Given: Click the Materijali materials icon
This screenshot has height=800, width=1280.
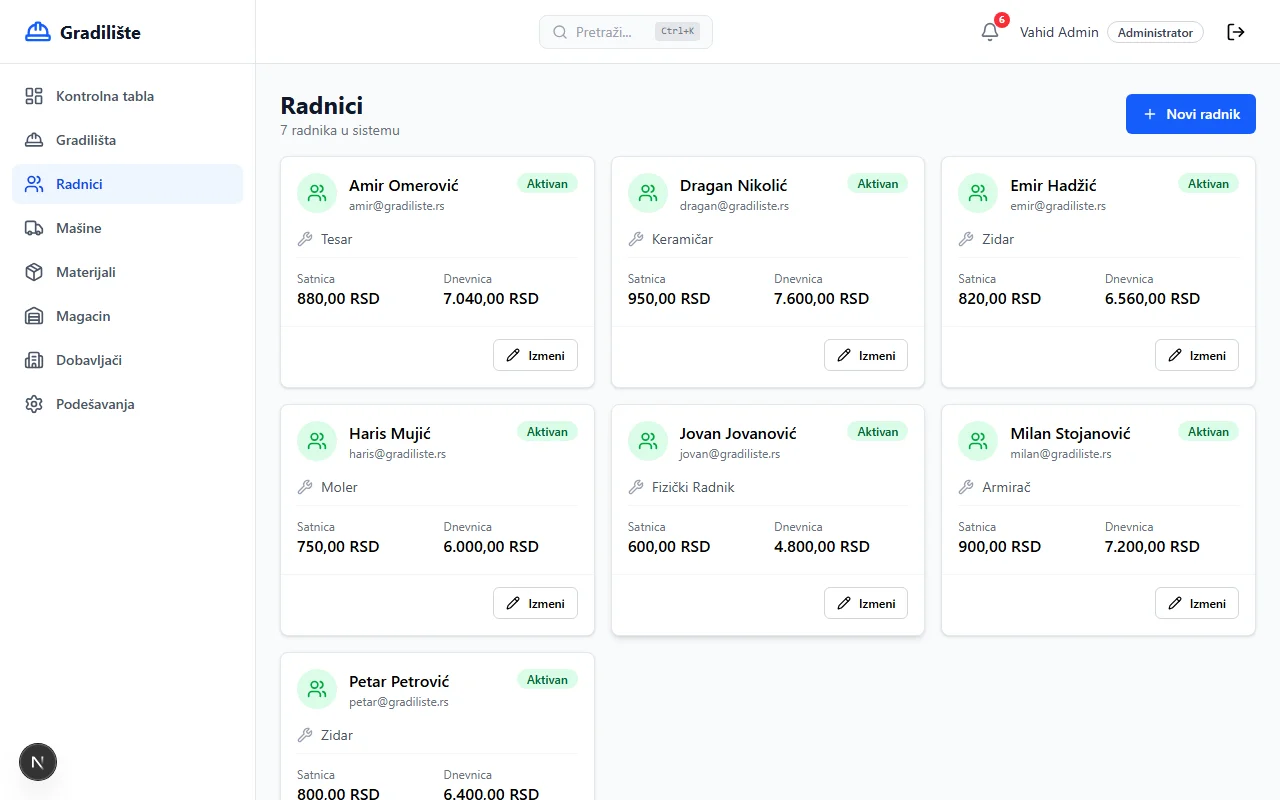Looking at the screenshot, I should pyautogui.click(x=33, y=272).
